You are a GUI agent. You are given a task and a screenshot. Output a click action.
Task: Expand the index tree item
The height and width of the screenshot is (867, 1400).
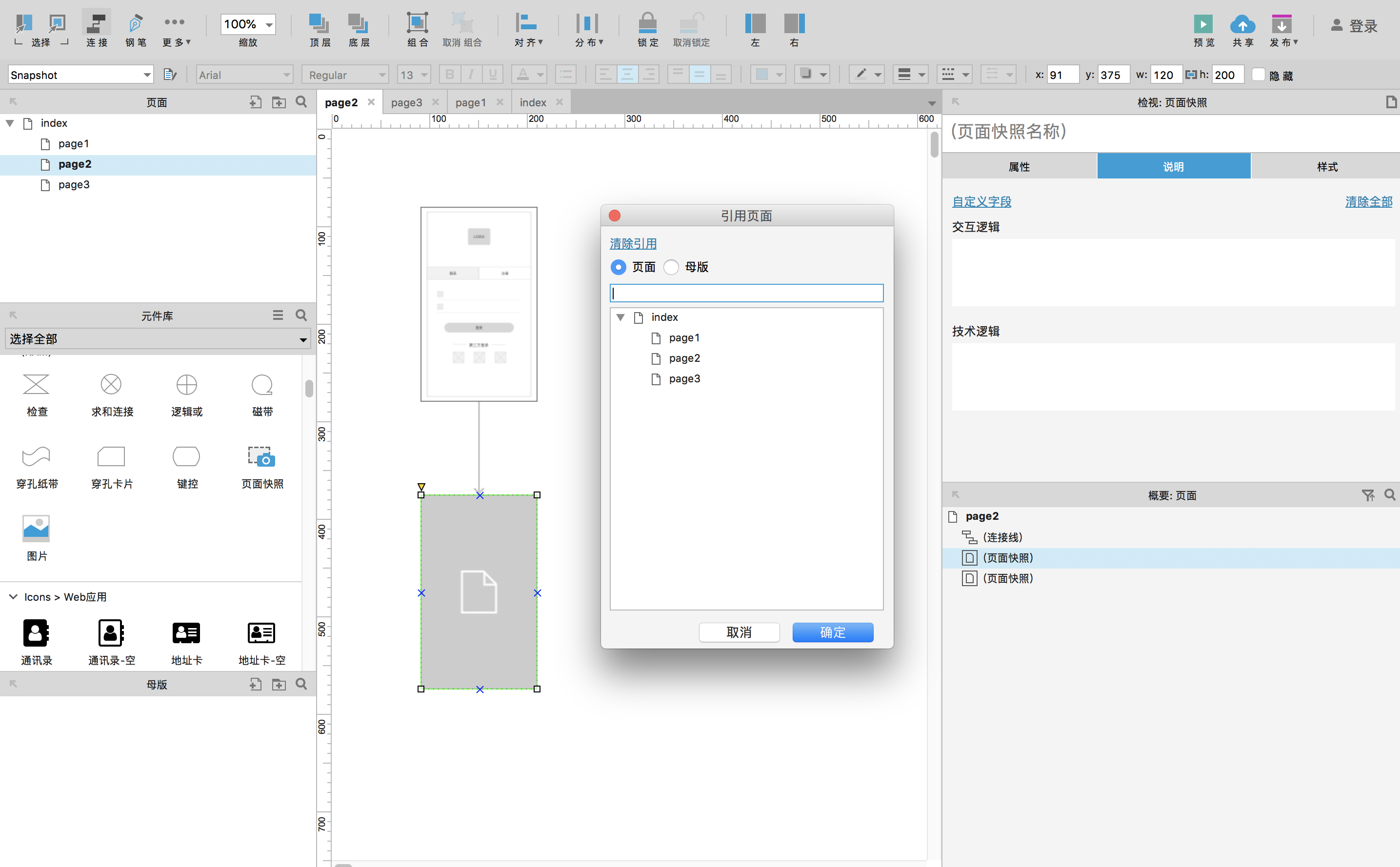point(622,316)
